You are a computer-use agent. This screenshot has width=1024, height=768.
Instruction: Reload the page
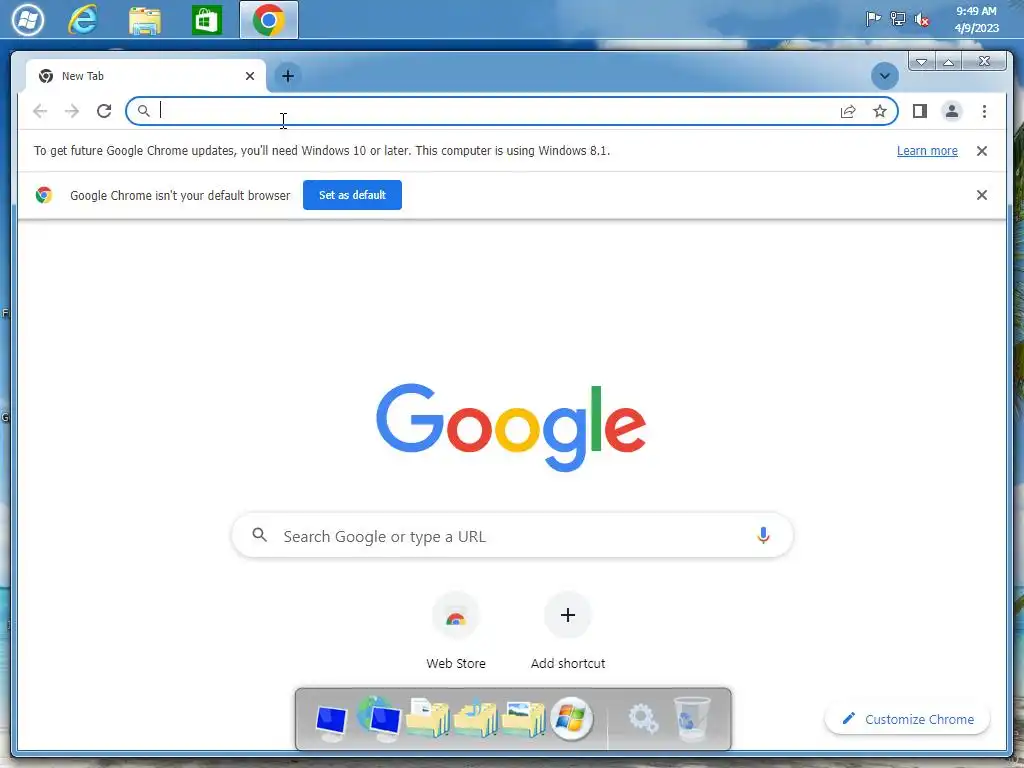pyautogui.click(x=104, y=111)
